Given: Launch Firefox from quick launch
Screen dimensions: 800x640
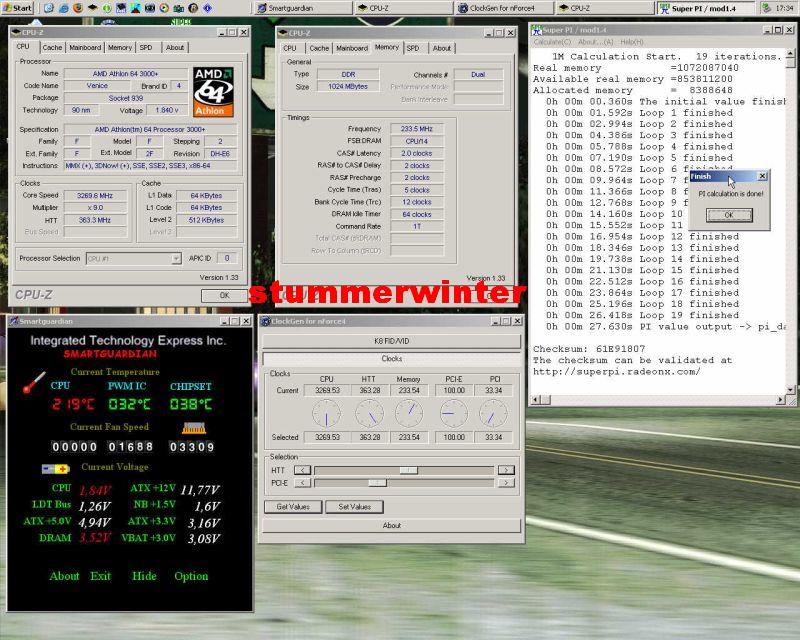Looking at the screenshot, I should 78,8.
